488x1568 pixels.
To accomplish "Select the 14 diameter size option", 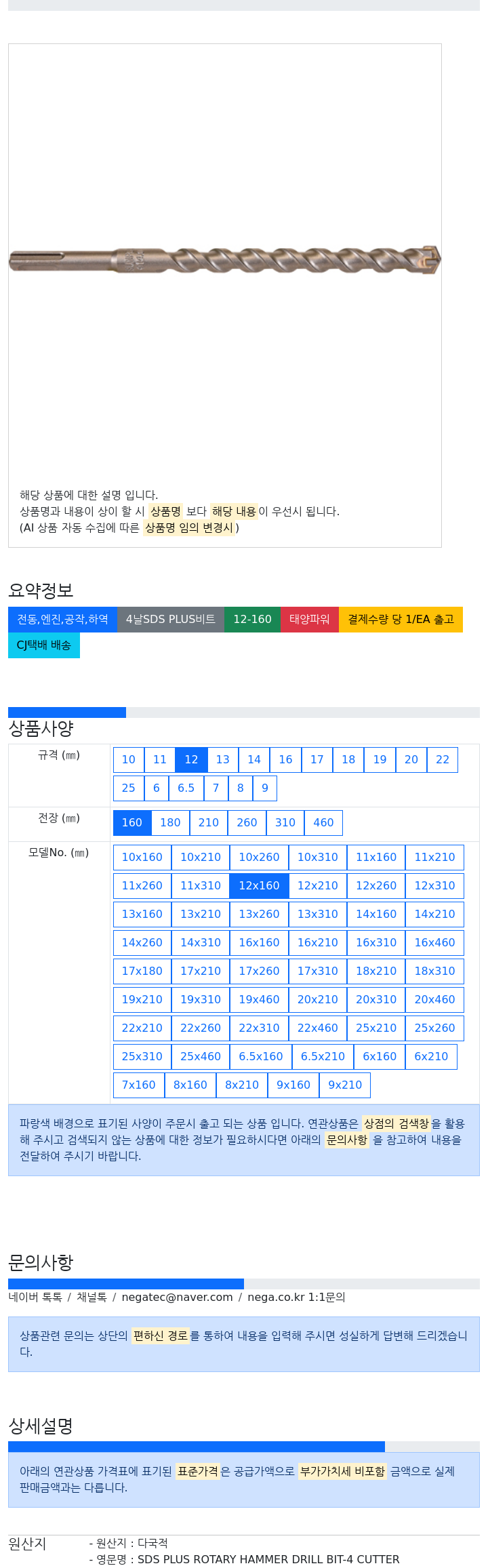I will pos(254,759).
